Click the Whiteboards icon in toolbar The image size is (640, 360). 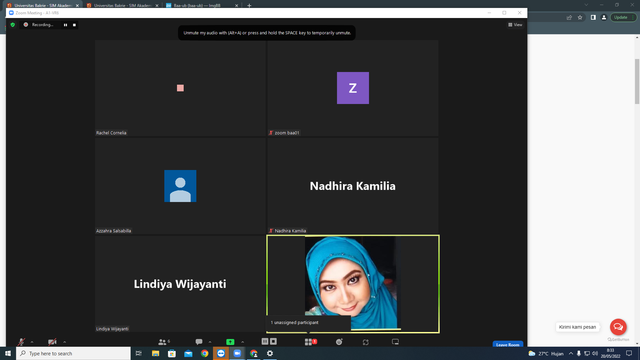pyautogui.click(x=395, y=342)
